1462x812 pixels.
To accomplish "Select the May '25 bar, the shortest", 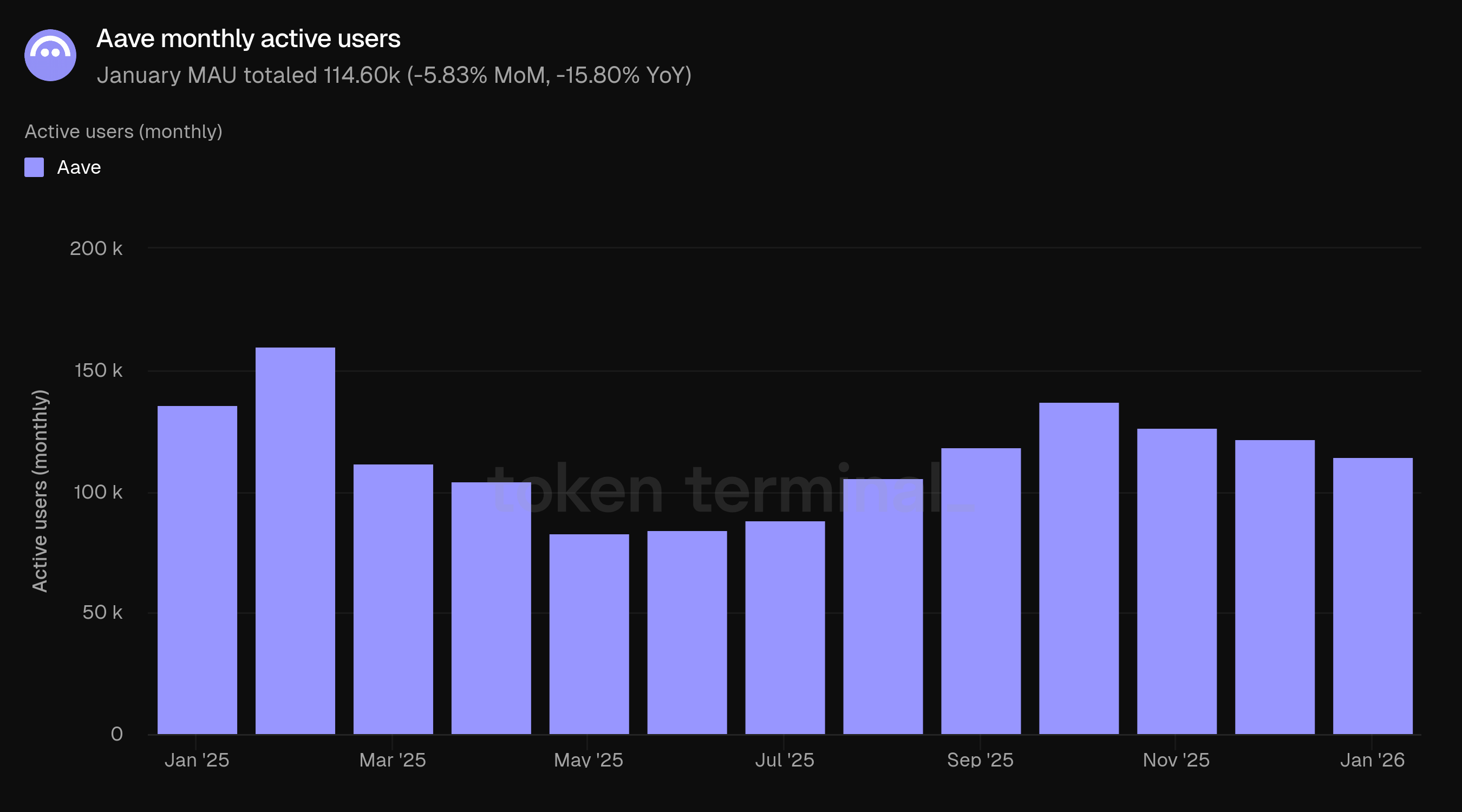I will tap(589, 634).
